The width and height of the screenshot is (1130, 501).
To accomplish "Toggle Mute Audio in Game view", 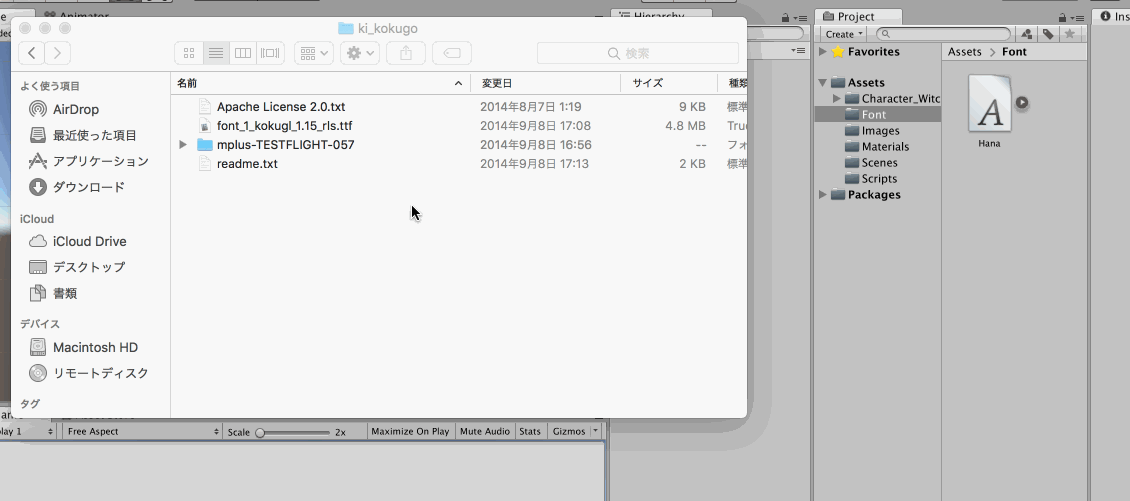I will coord(484,432).
